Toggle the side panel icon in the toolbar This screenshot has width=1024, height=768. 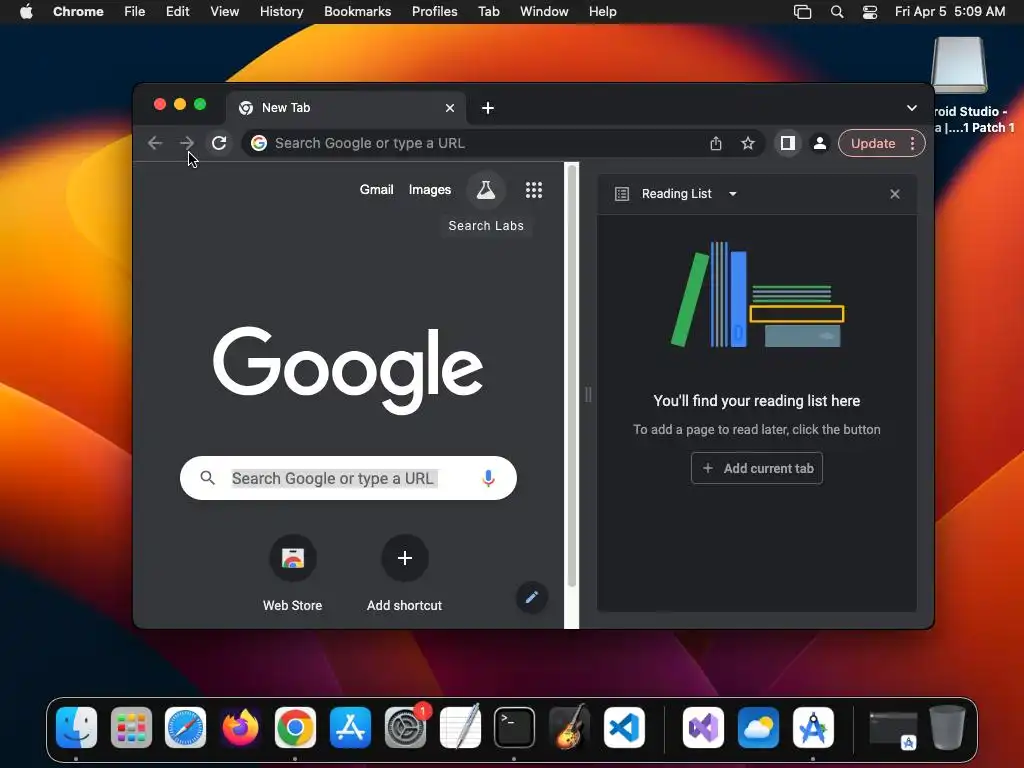coord(788,143)
